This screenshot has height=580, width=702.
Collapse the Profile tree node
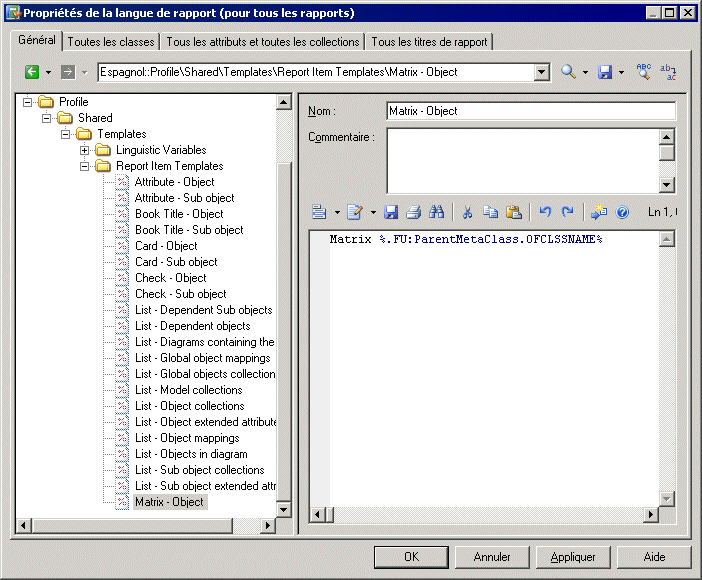pyautogui.click(x=28, y=102)
